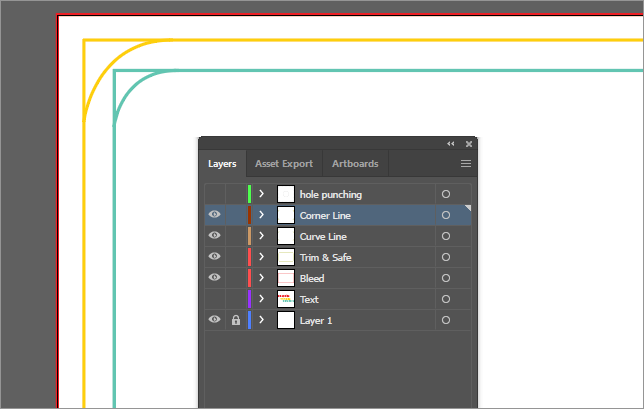Unlock Layer 1 via the lock icon
644x409 pixels.
(236, 320)
